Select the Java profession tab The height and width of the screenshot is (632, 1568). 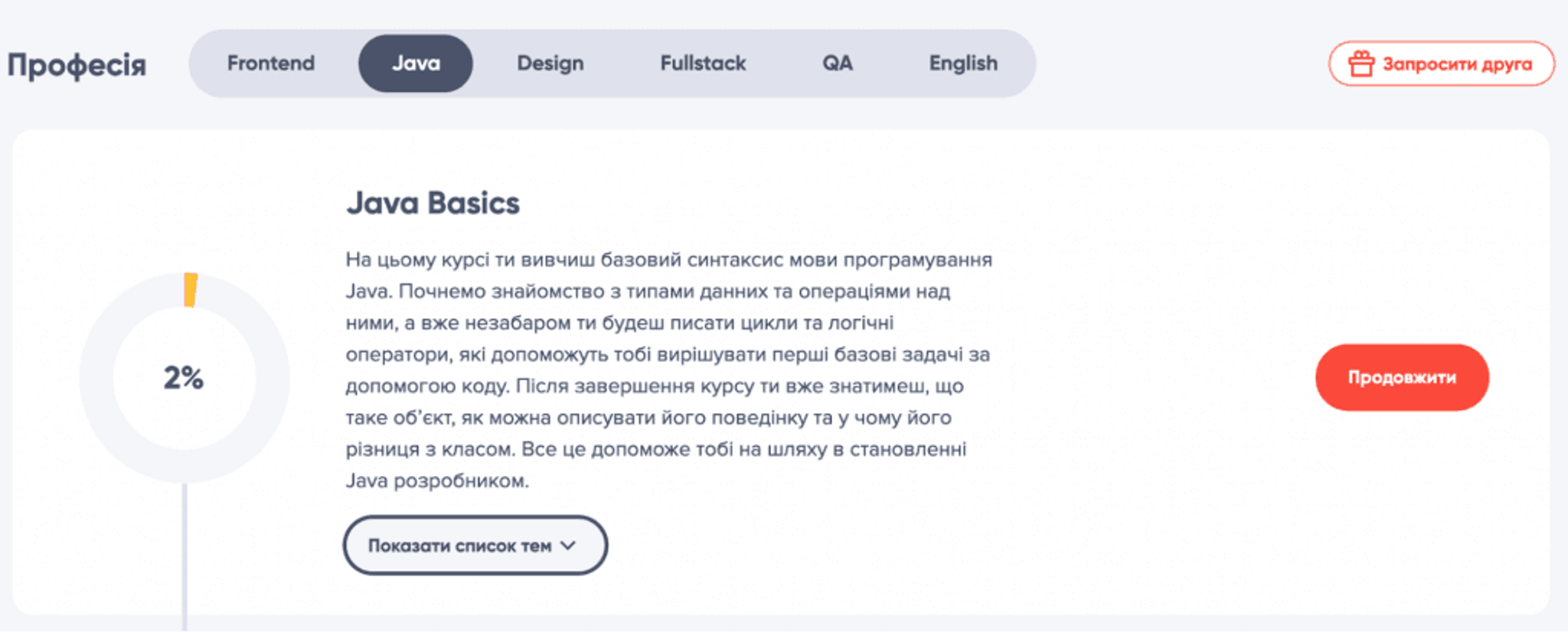[x=416, y=64]
